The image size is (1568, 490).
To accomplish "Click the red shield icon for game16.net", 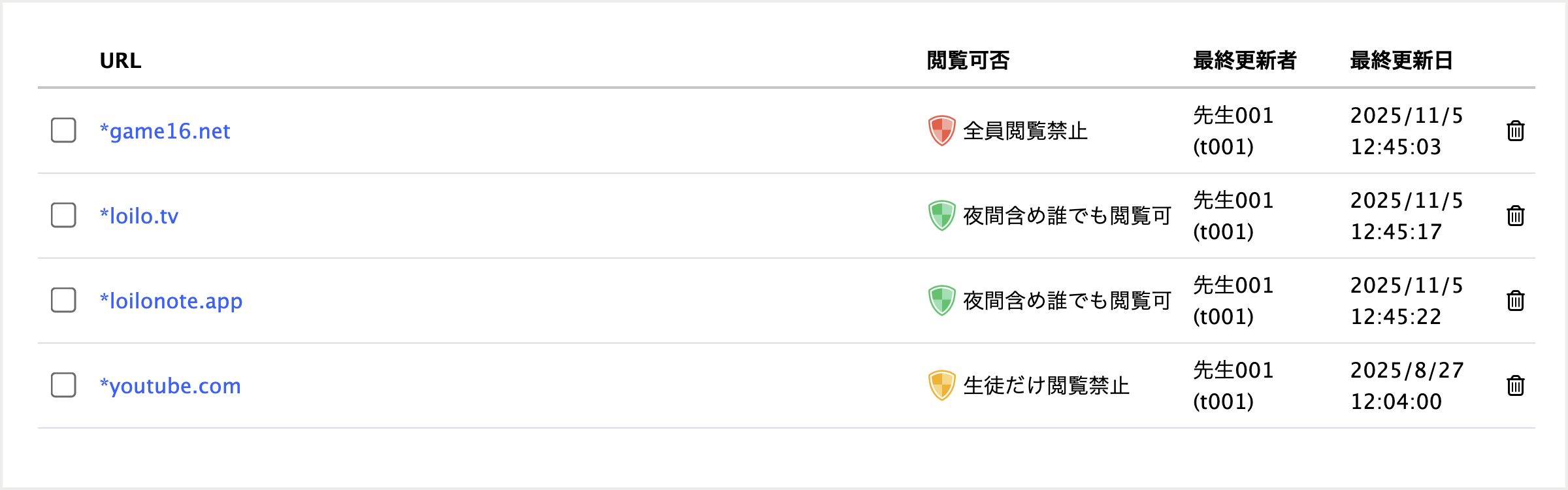I will (x=942, y=131).
